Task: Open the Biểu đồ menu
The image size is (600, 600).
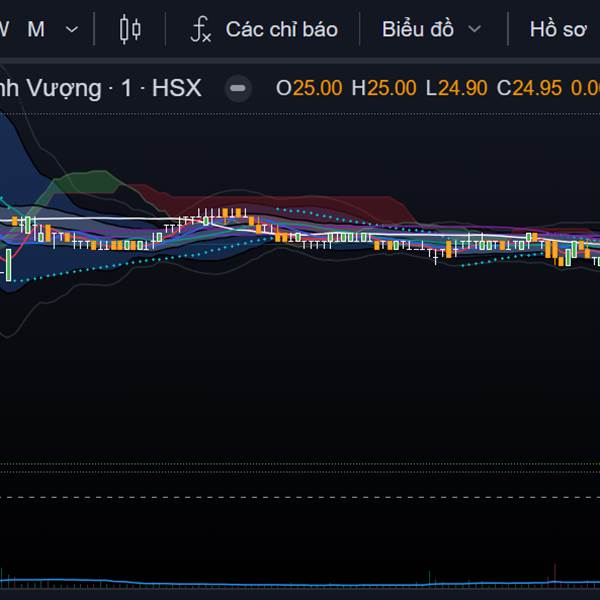Action: pos(418,29)
